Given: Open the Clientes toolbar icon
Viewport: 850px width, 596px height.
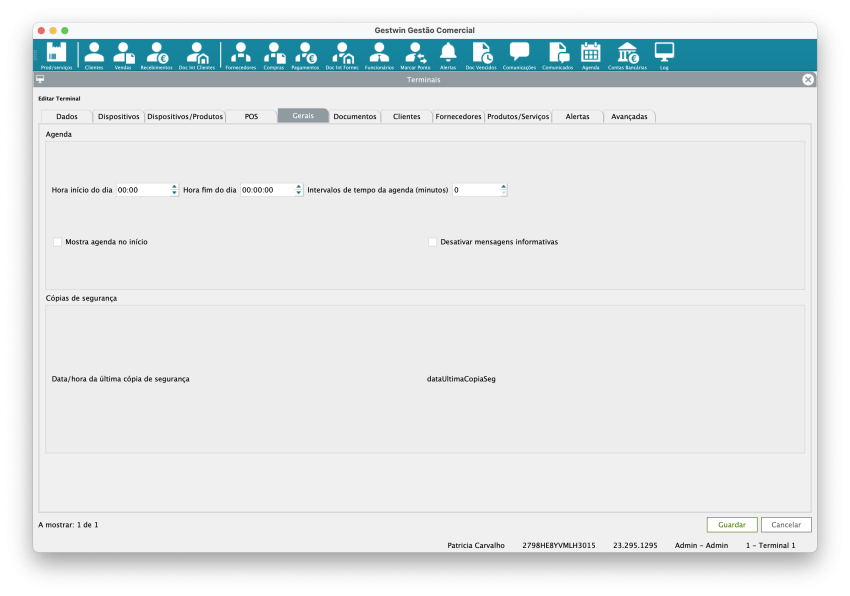Looking at the screenshot, I should 94,54.
